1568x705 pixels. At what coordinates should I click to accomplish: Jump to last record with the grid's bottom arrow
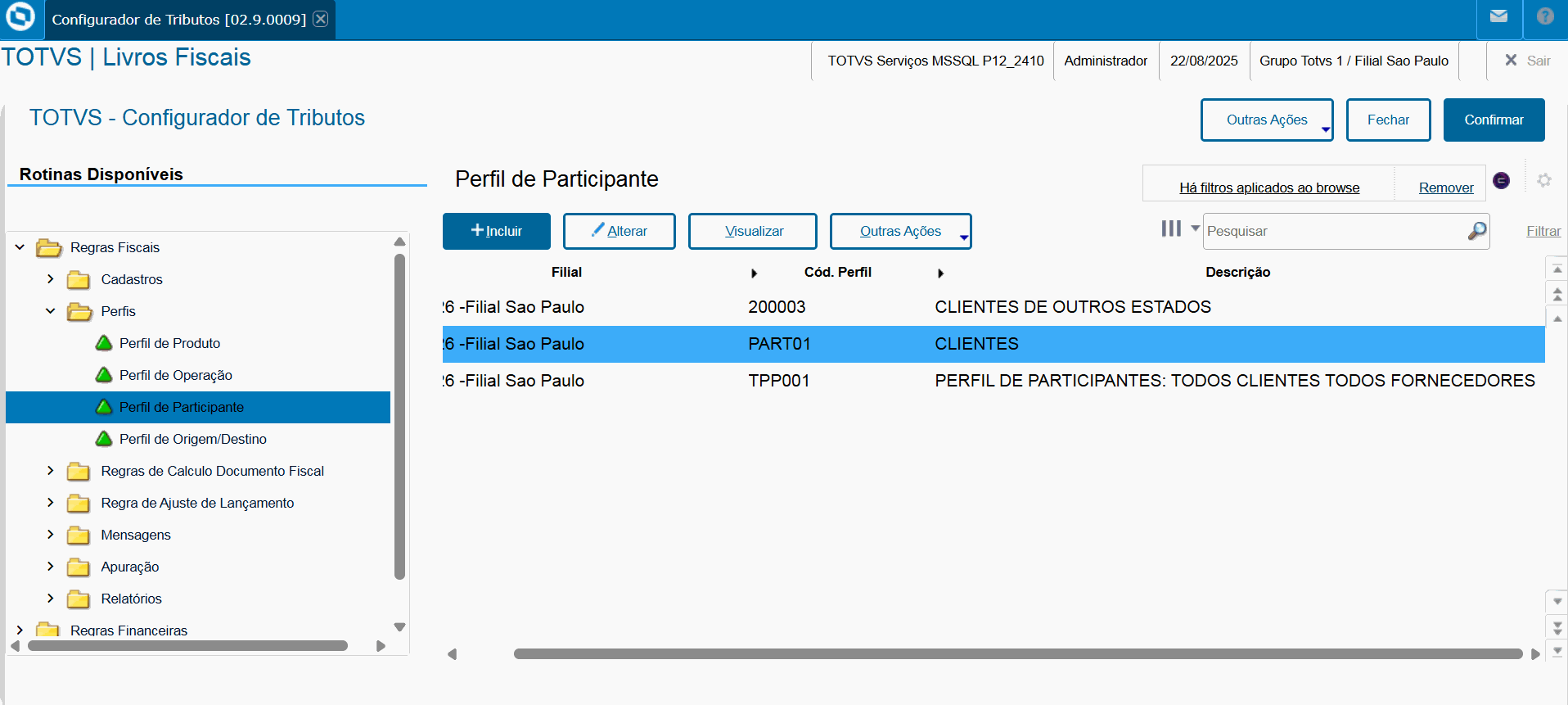point(1557,652)
